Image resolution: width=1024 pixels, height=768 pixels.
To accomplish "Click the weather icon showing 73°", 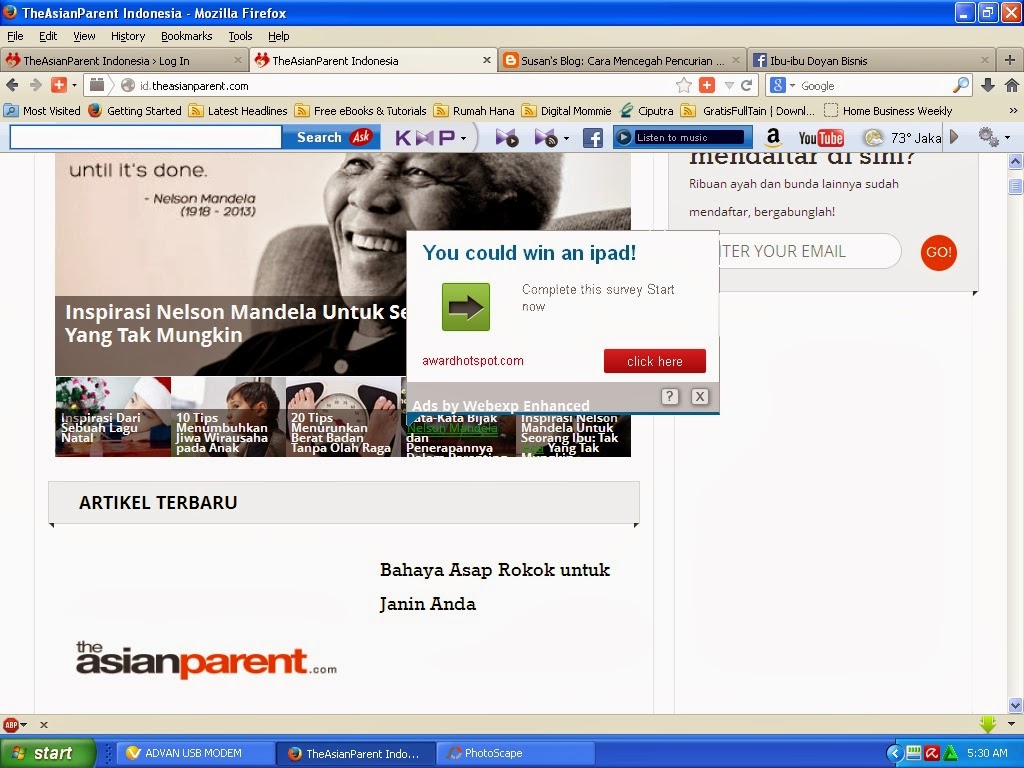I will point(873,138).
